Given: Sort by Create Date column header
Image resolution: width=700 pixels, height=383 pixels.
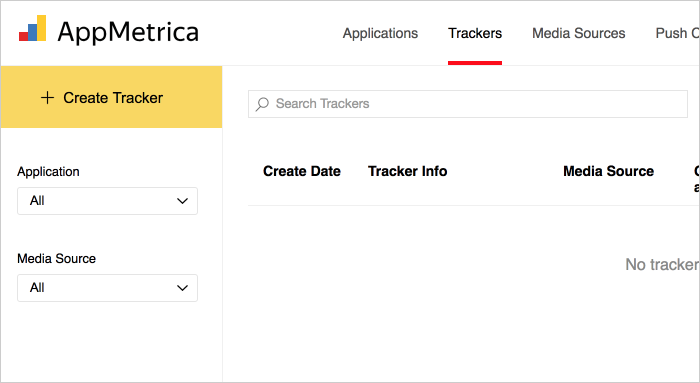Looking at the screenshot, I should (x=302, y=171).
